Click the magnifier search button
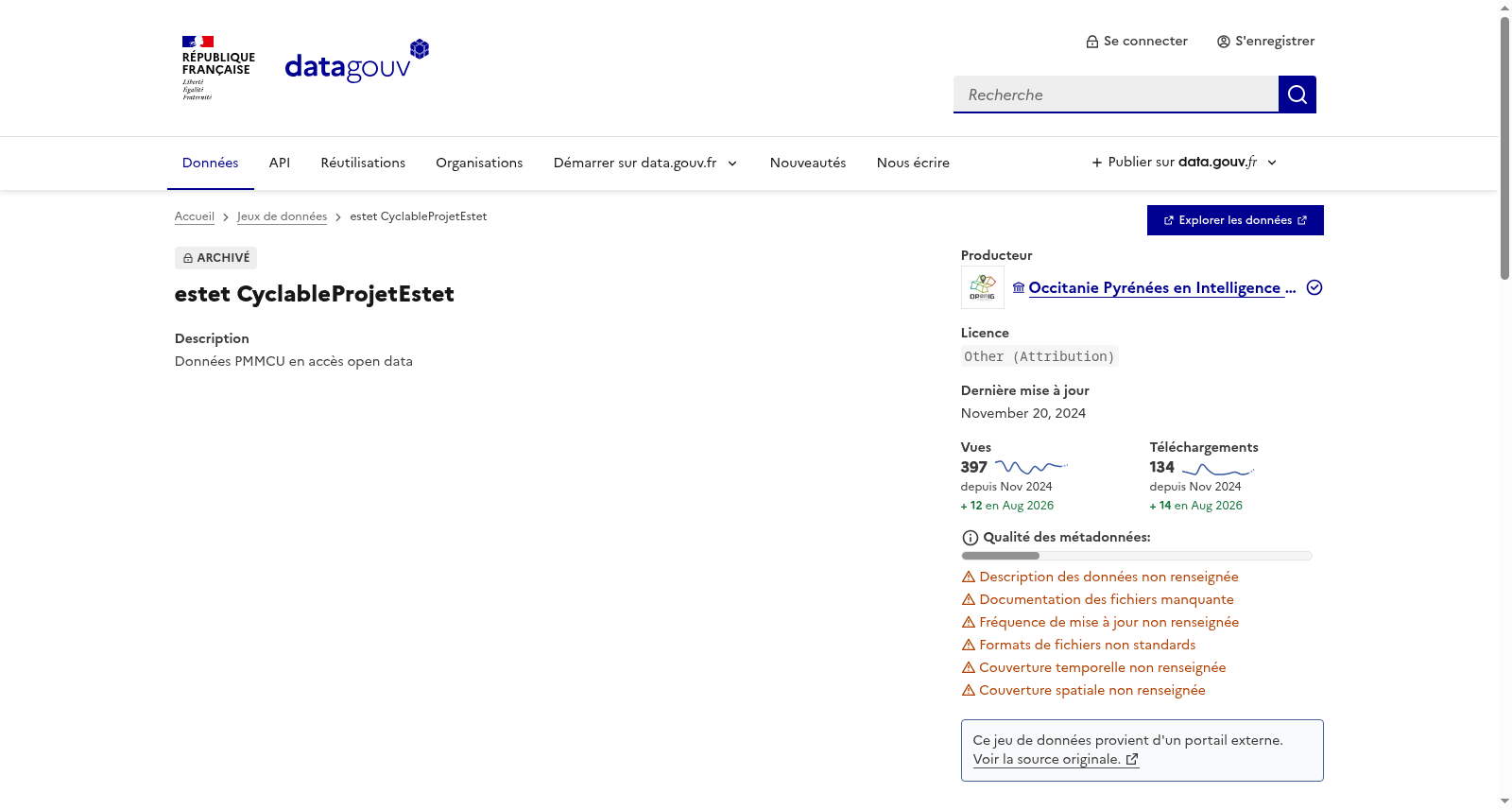This screenshot has height=810, width=1512. 1297,95
